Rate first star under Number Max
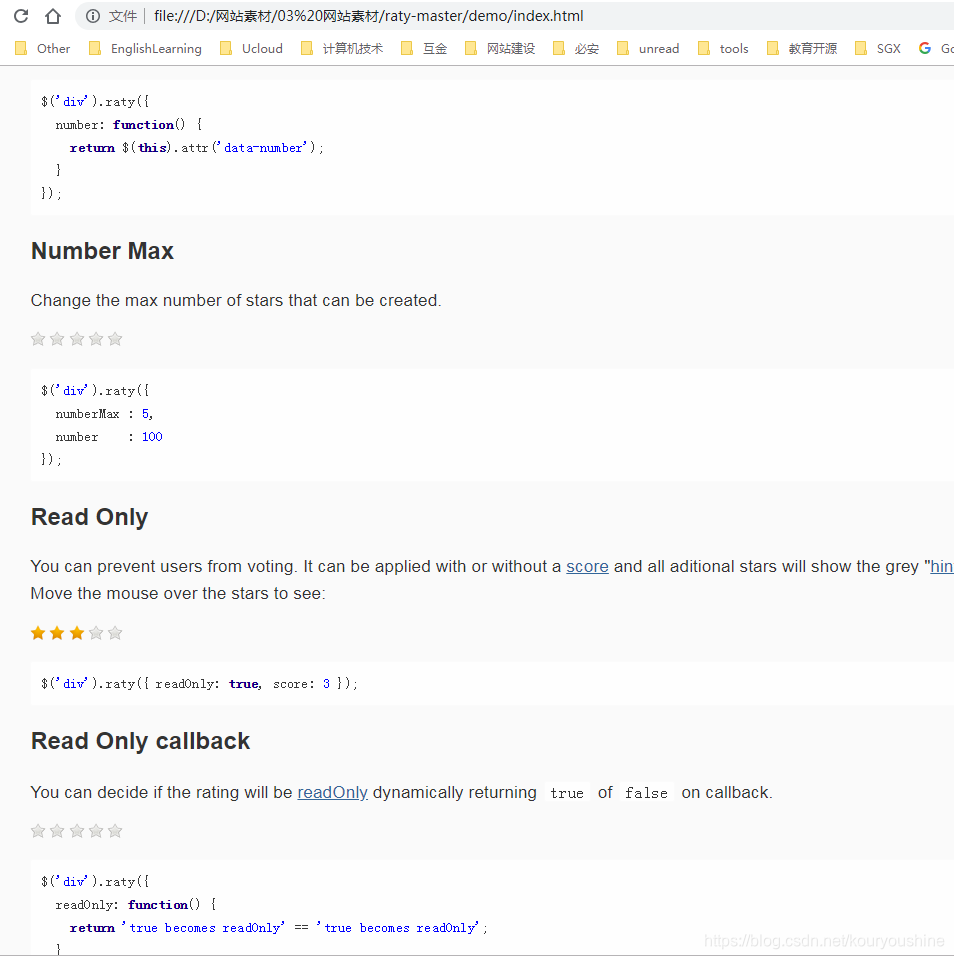Screen dimensions: 954x959 tap(38, 339)
